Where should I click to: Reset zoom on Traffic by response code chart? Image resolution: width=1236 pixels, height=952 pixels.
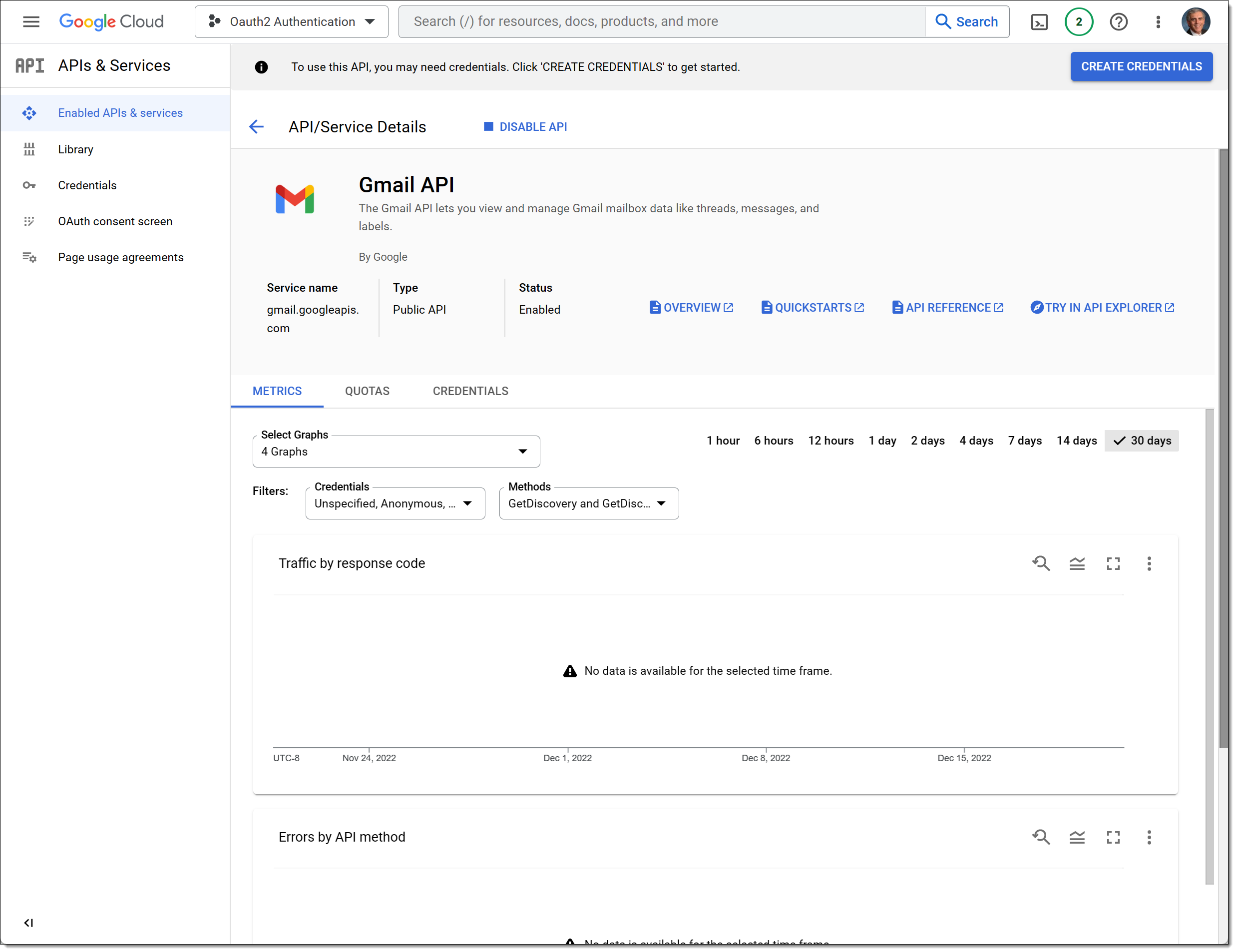pos(1041,563)
